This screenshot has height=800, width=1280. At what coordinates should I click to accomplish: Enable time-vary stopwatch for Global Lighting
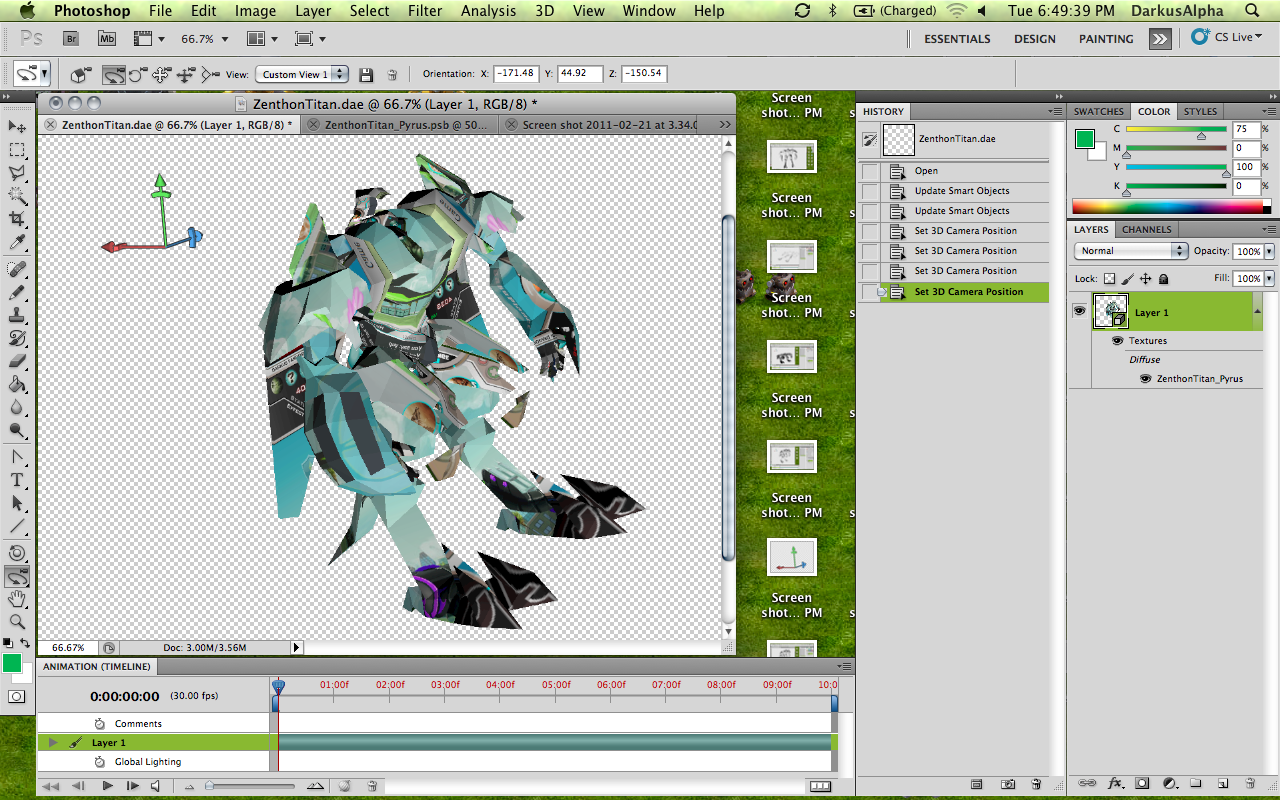pyautogui.click(x=100, y=762)
